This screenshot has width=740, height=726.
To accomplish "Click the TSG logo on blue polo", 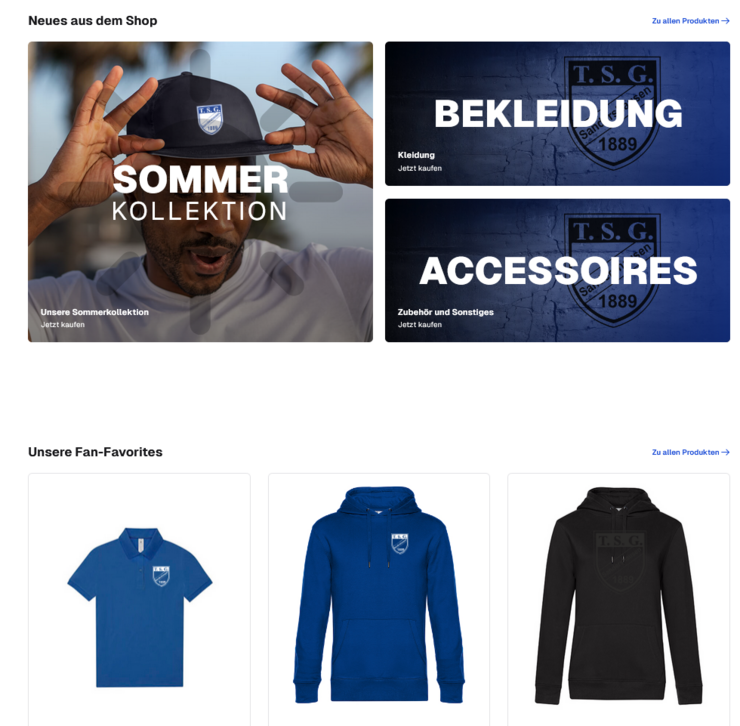I will (x=161, y=576).
